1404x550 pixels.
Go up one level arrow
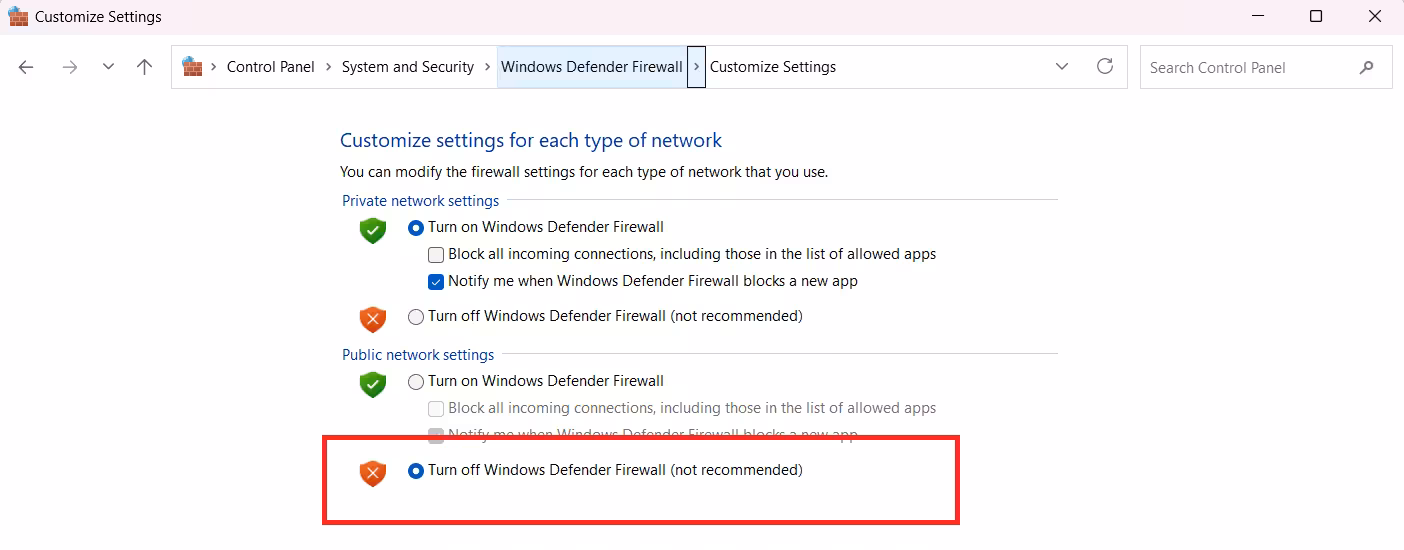tap(145, 67)
